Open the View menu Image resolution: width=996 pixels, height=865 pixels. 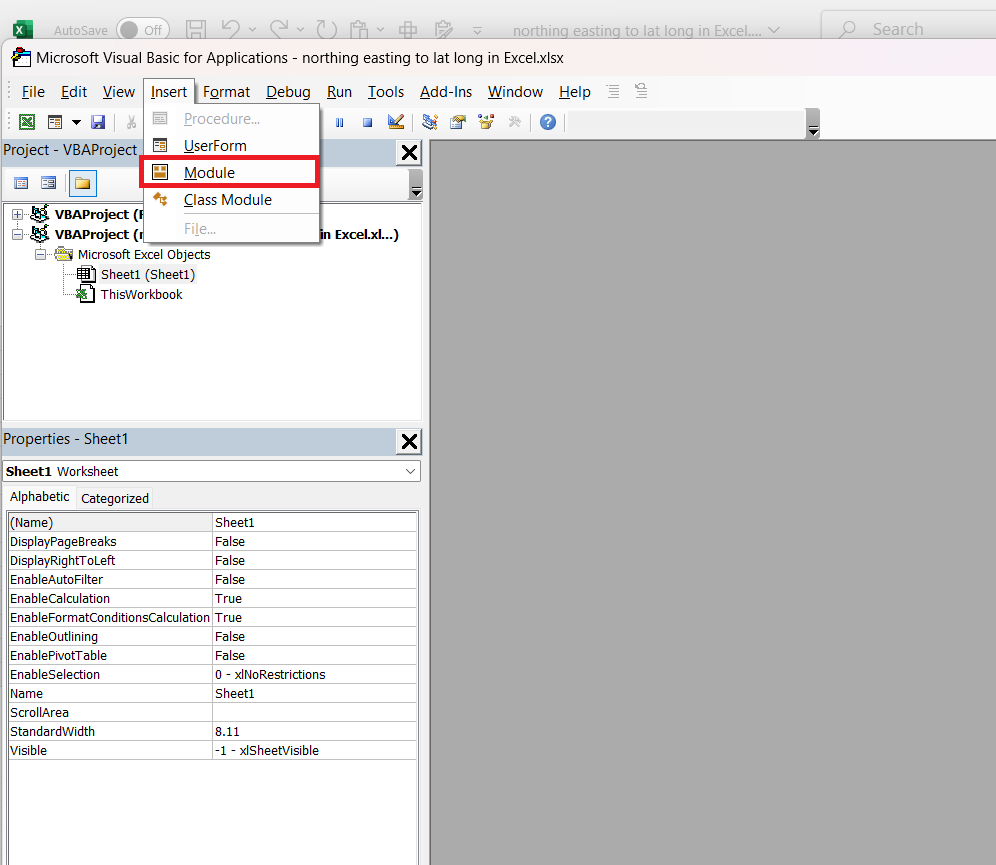[x=119, y=92]
